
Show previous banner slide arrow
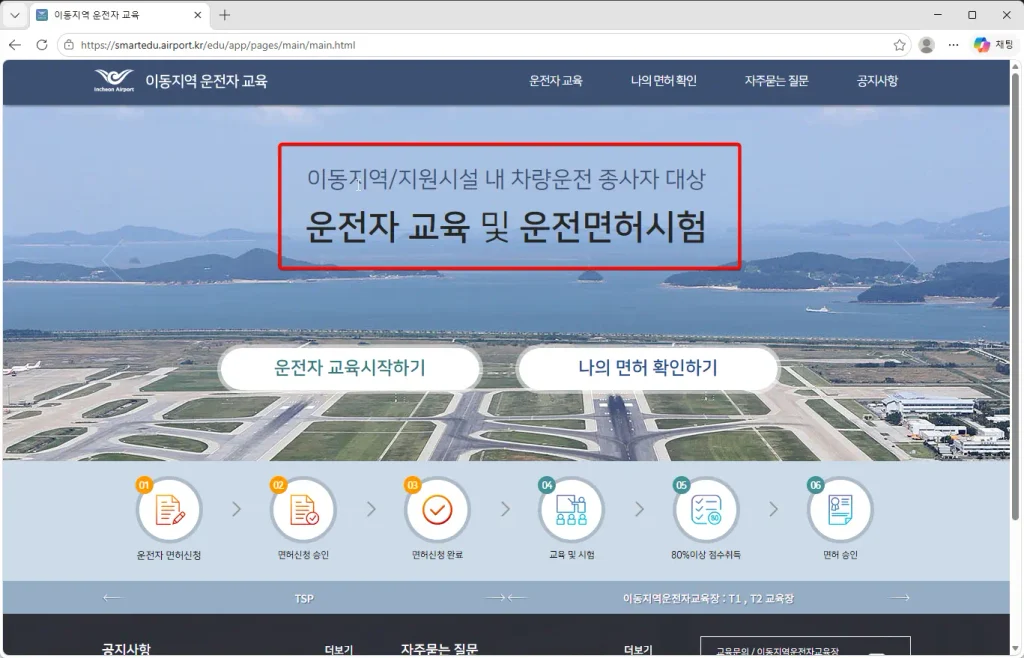pyautogui.click(x=114, y=259)
